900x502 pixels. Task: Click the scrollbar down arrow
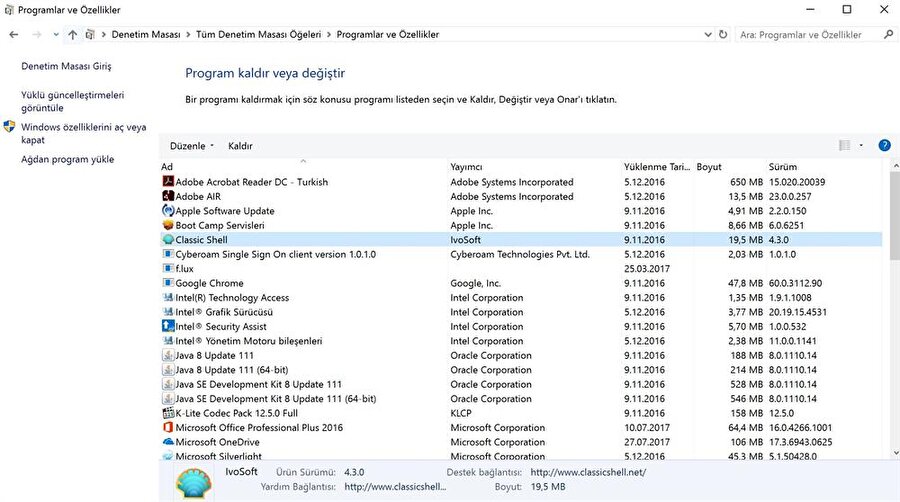[x=895, y=453]
